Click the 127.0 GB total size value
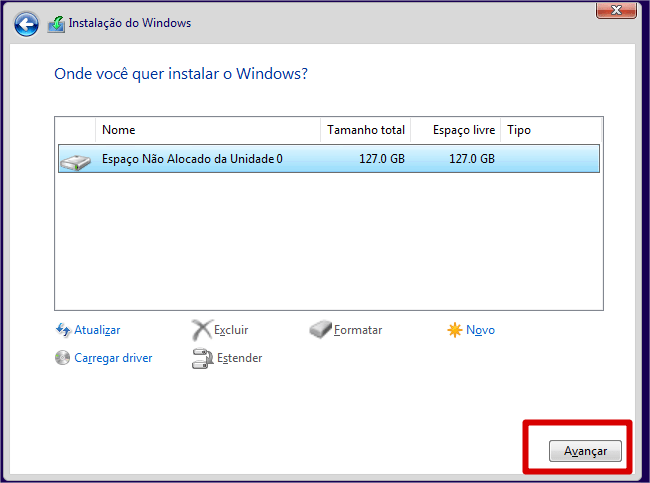This screenshot has height=483, width=650. [x=382, y=159]
